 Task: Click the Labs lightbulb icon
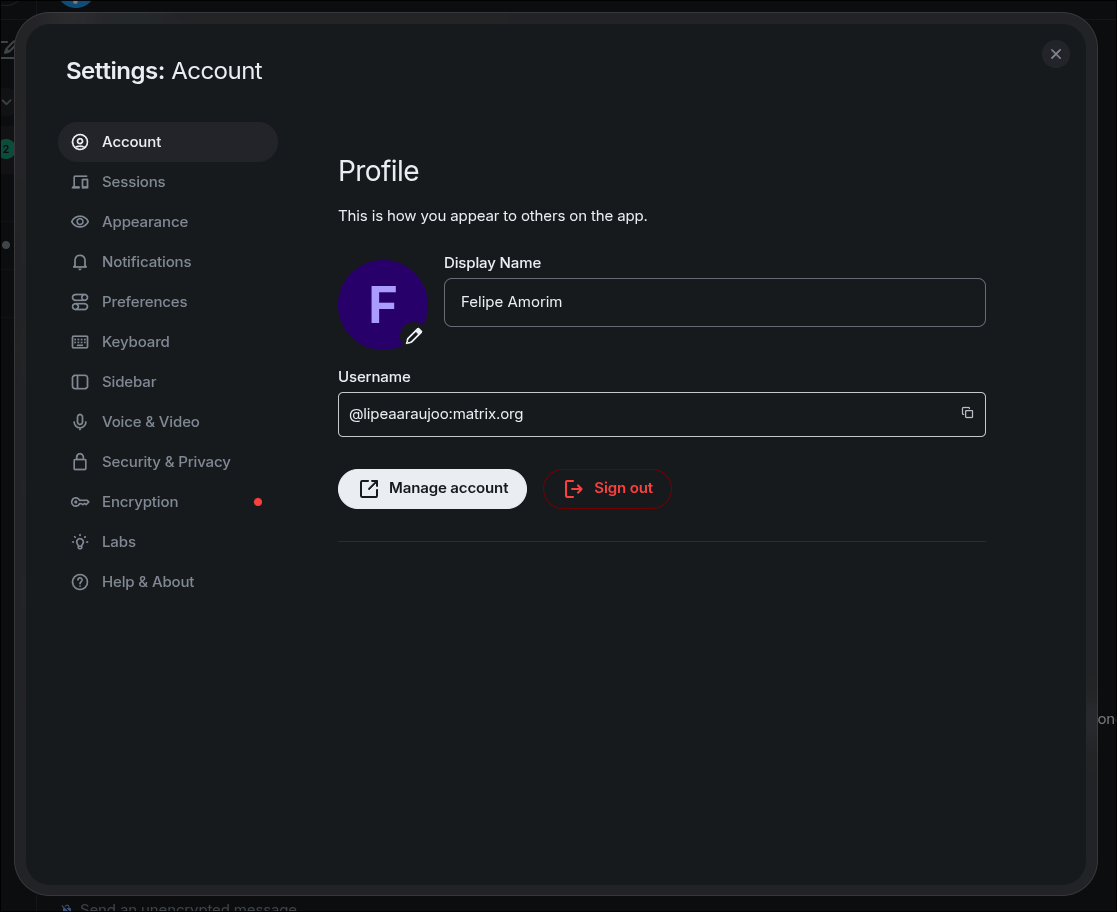[80, 542]
